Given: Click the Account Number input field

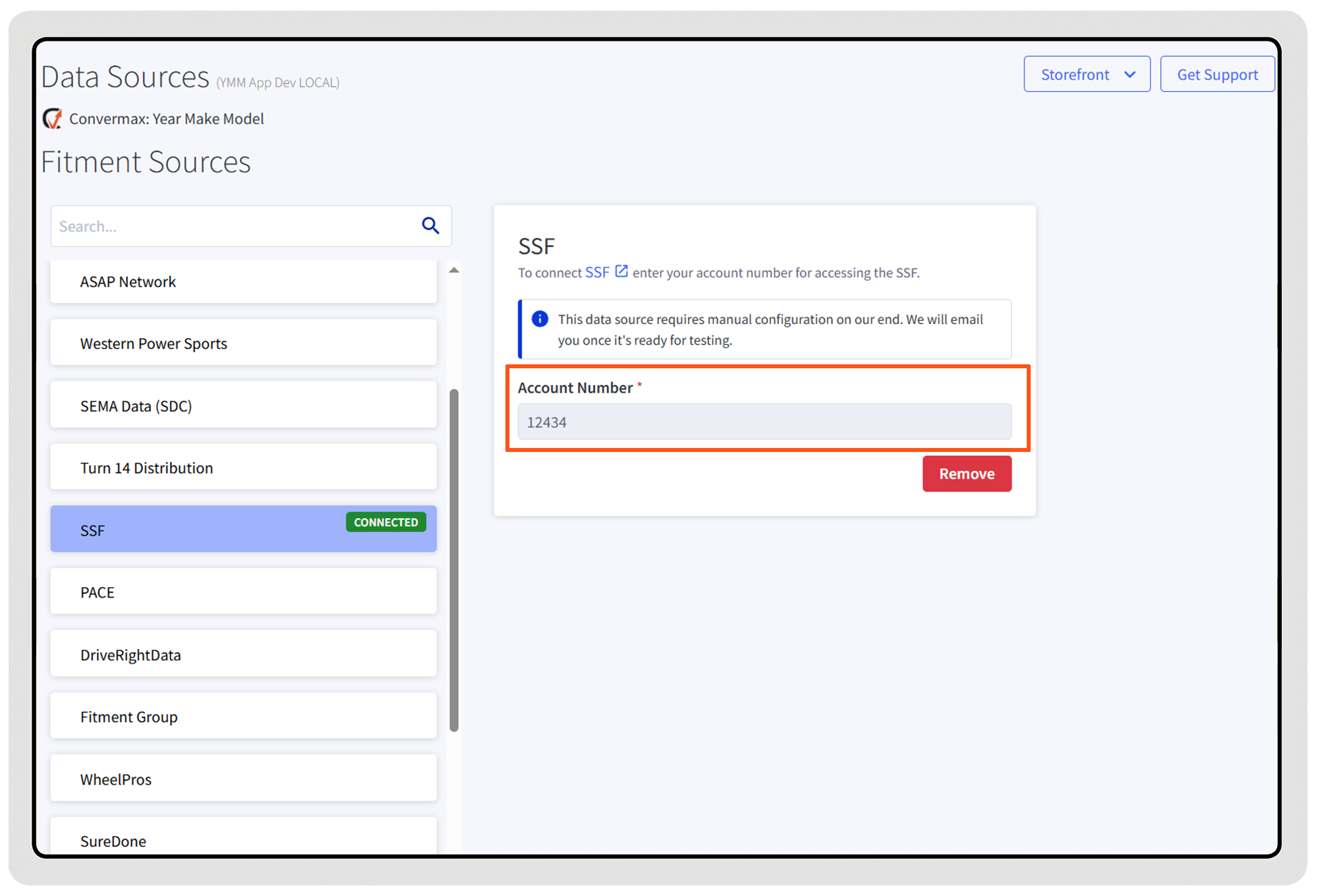Looking at the screenshot, I should coord(764,422).
